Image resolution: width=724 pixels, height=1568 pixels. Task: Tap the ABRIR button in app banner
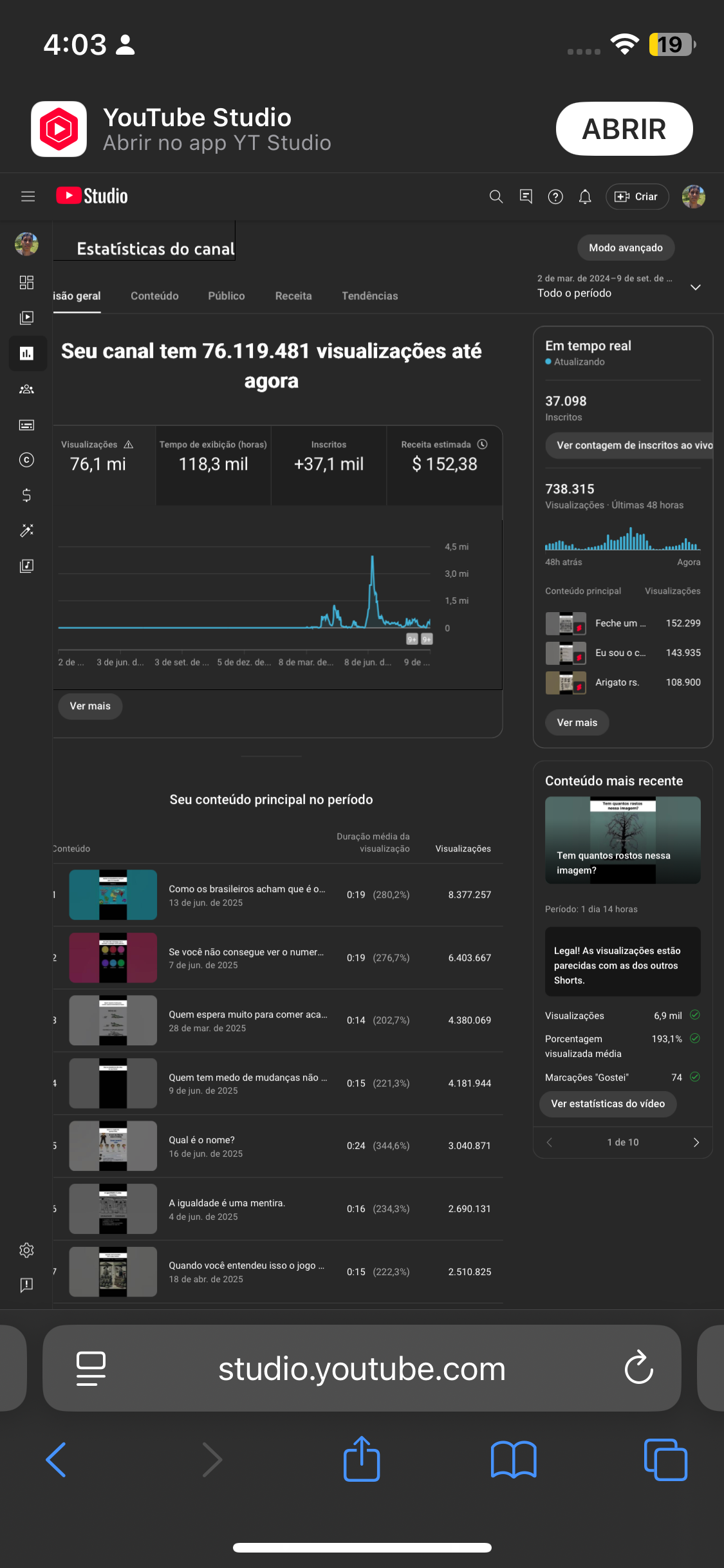pyautogui.click(x=624, y=129)
